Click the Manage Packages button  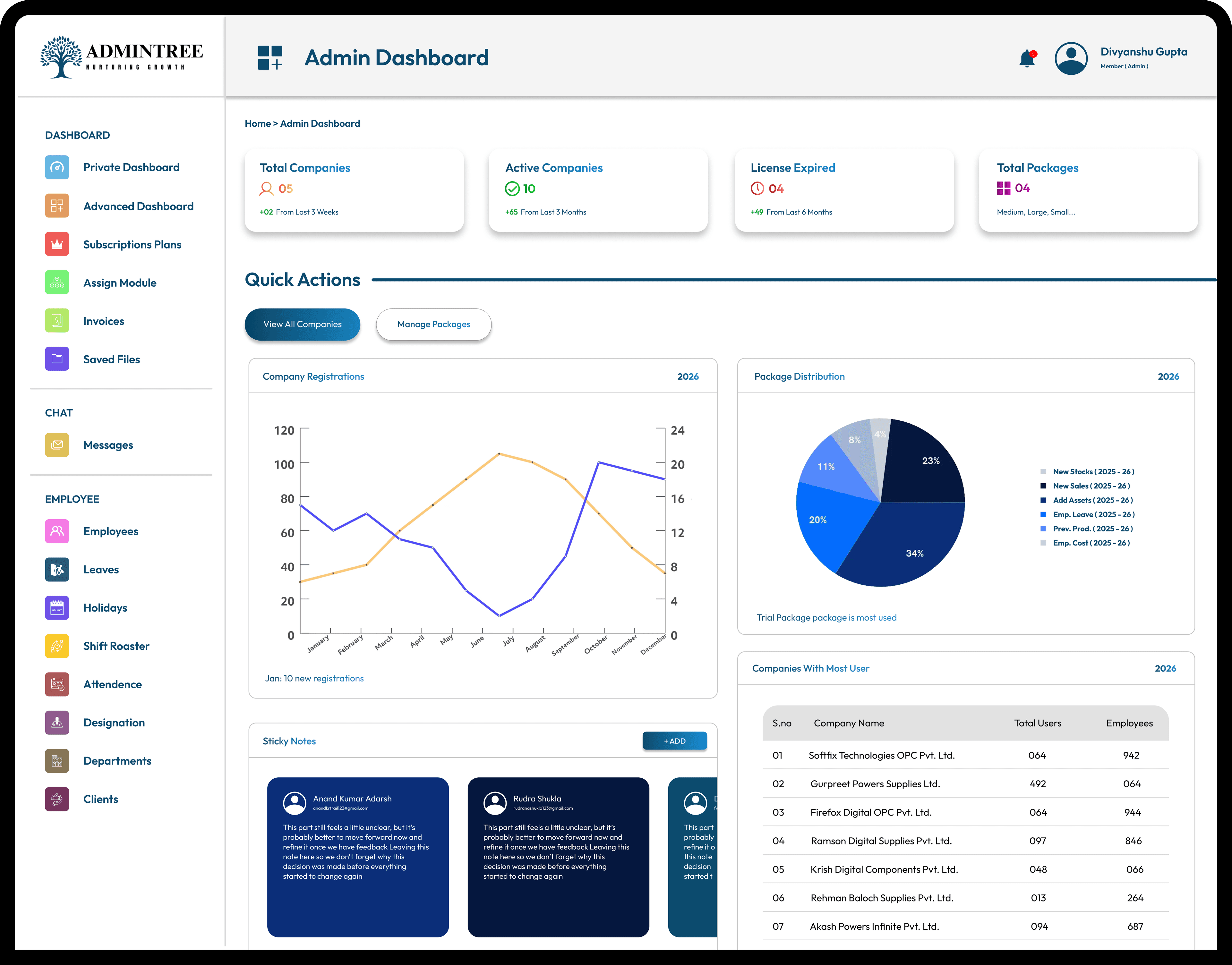[x=434, y=324]
